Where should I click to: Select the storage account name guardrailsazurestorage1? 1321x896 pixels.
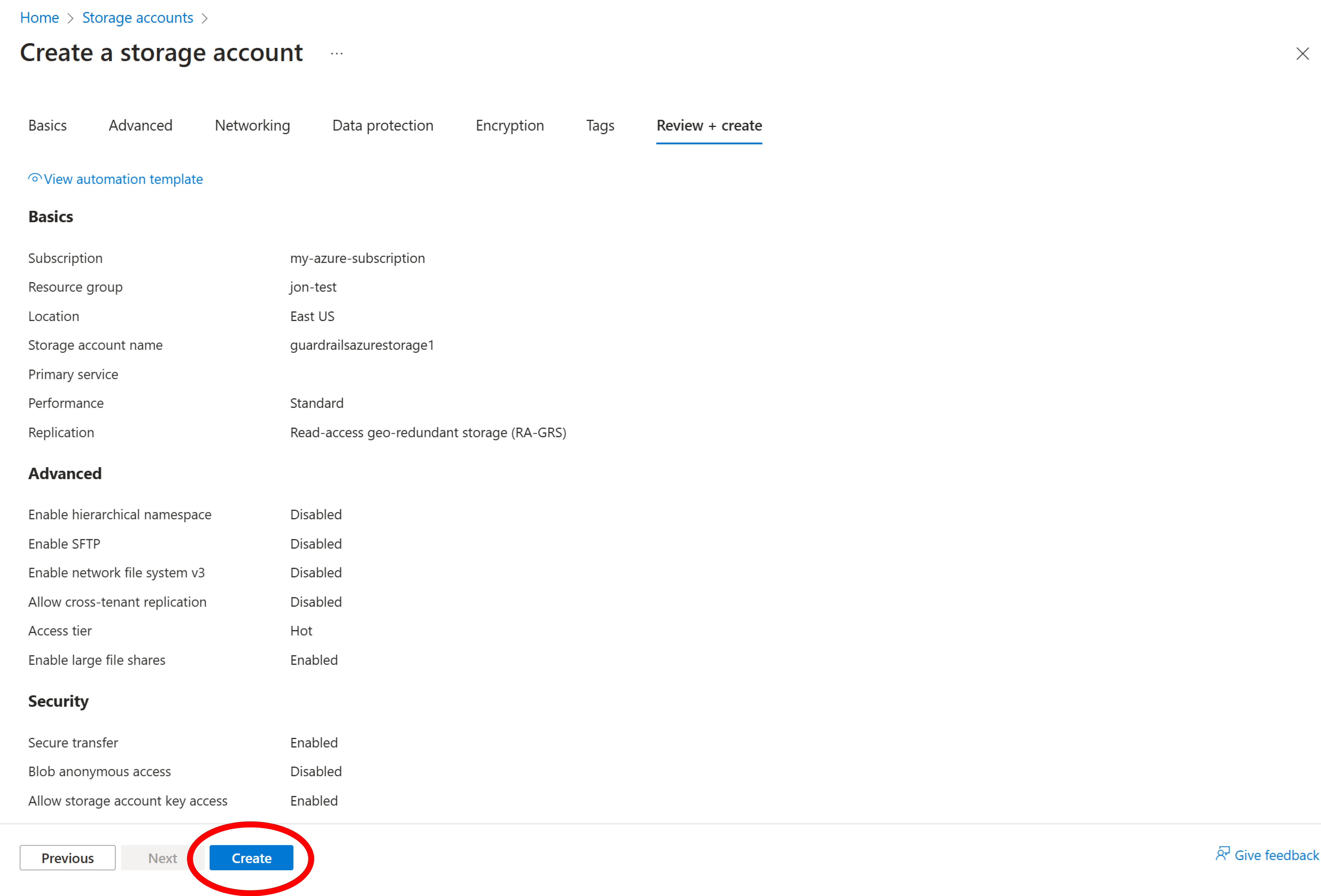coord(362,345)
